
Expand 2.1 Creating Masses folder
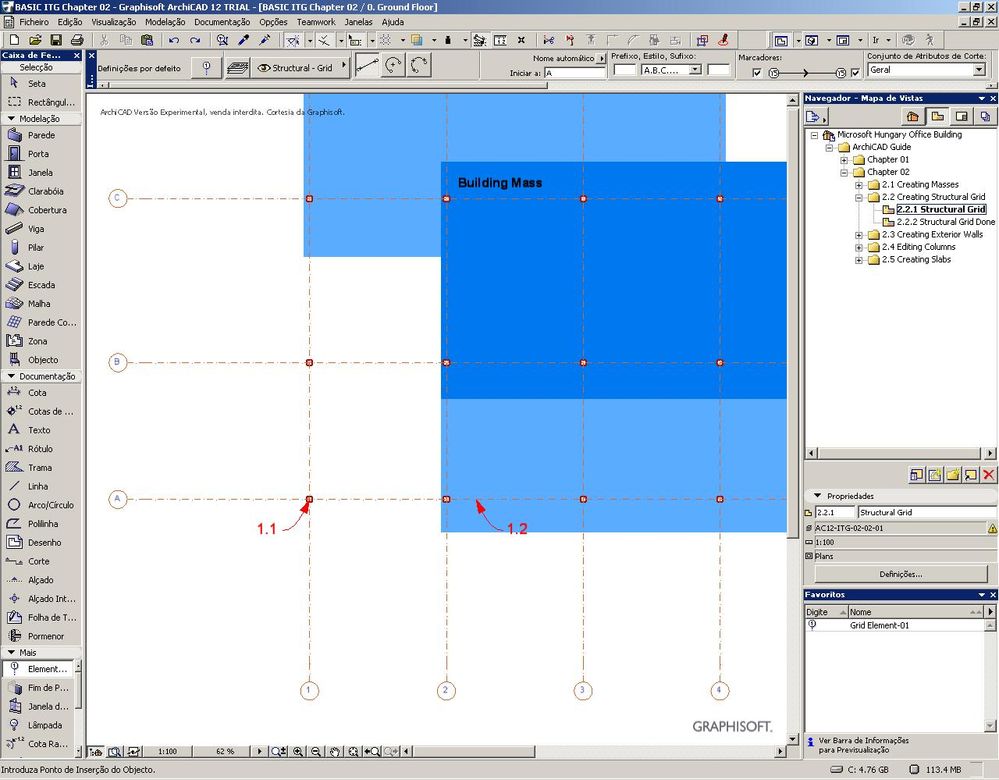[859, 185]
